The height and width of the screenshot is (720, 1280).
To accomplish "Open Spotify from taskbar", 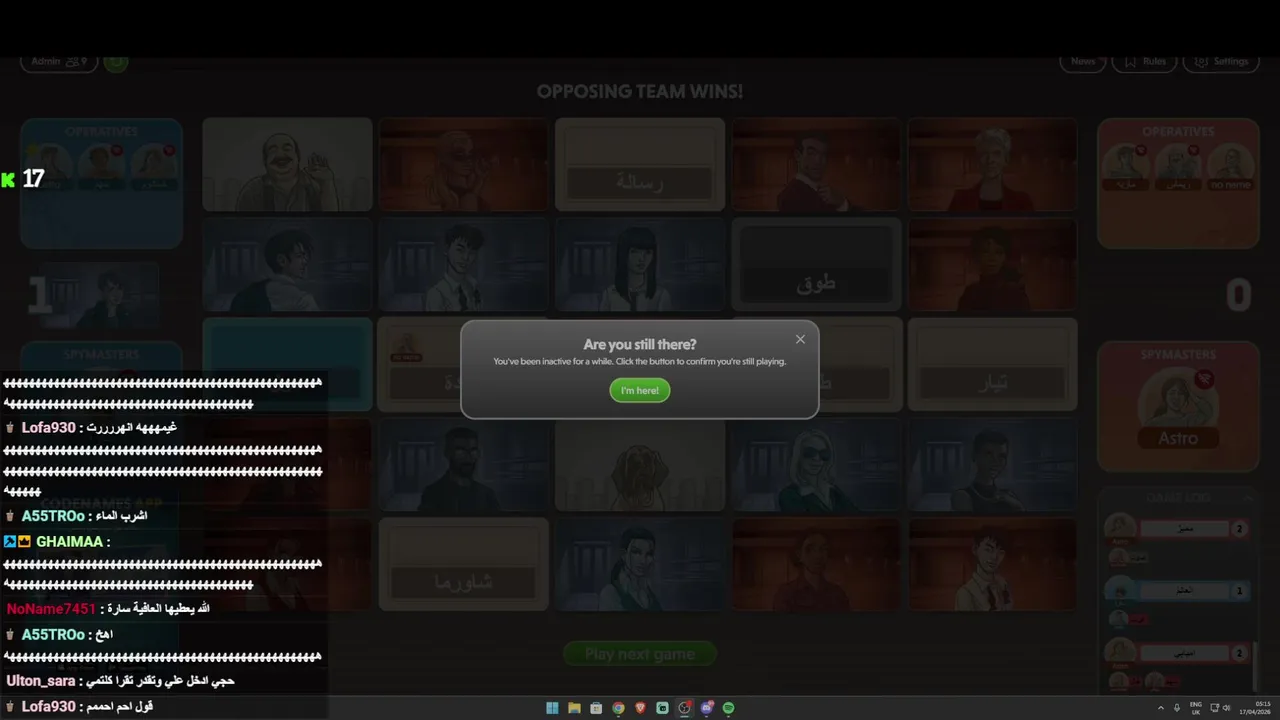I will click(x=729, y=708).
